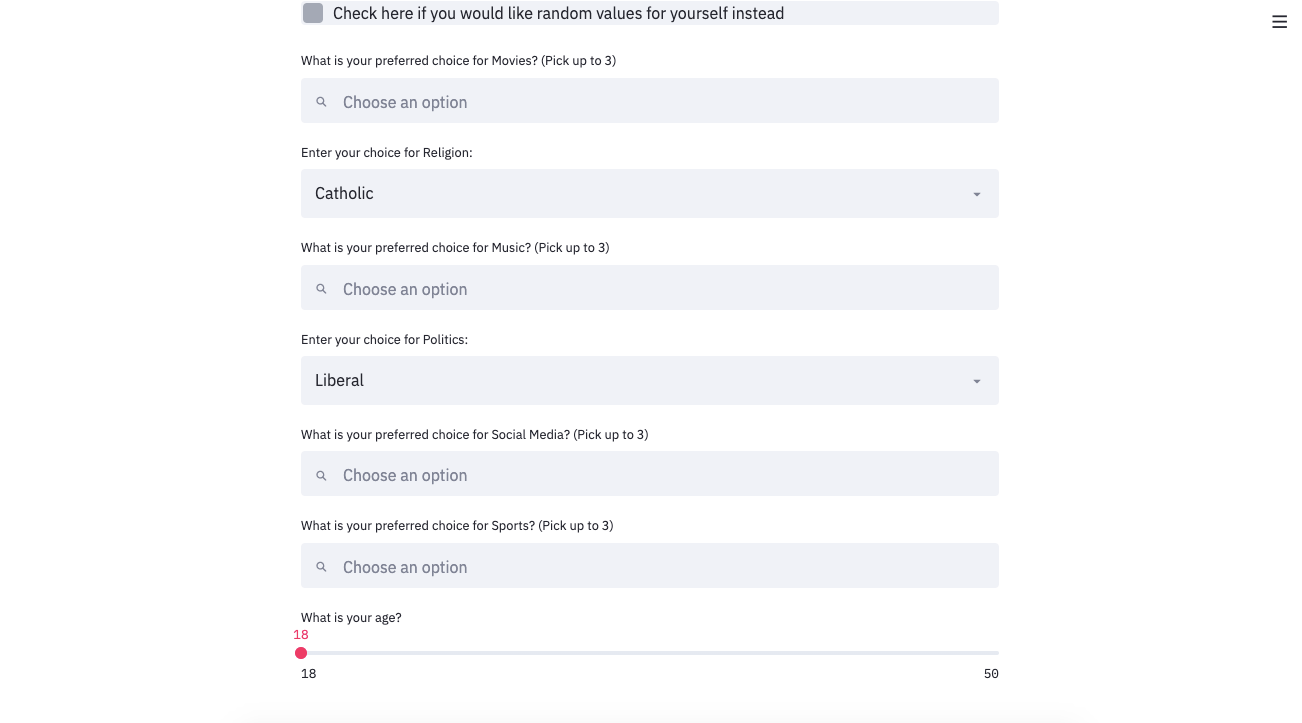This screenshot has width=1302, height=723.
Task: Select the Social Media options field
Action: tap(650, 474)
